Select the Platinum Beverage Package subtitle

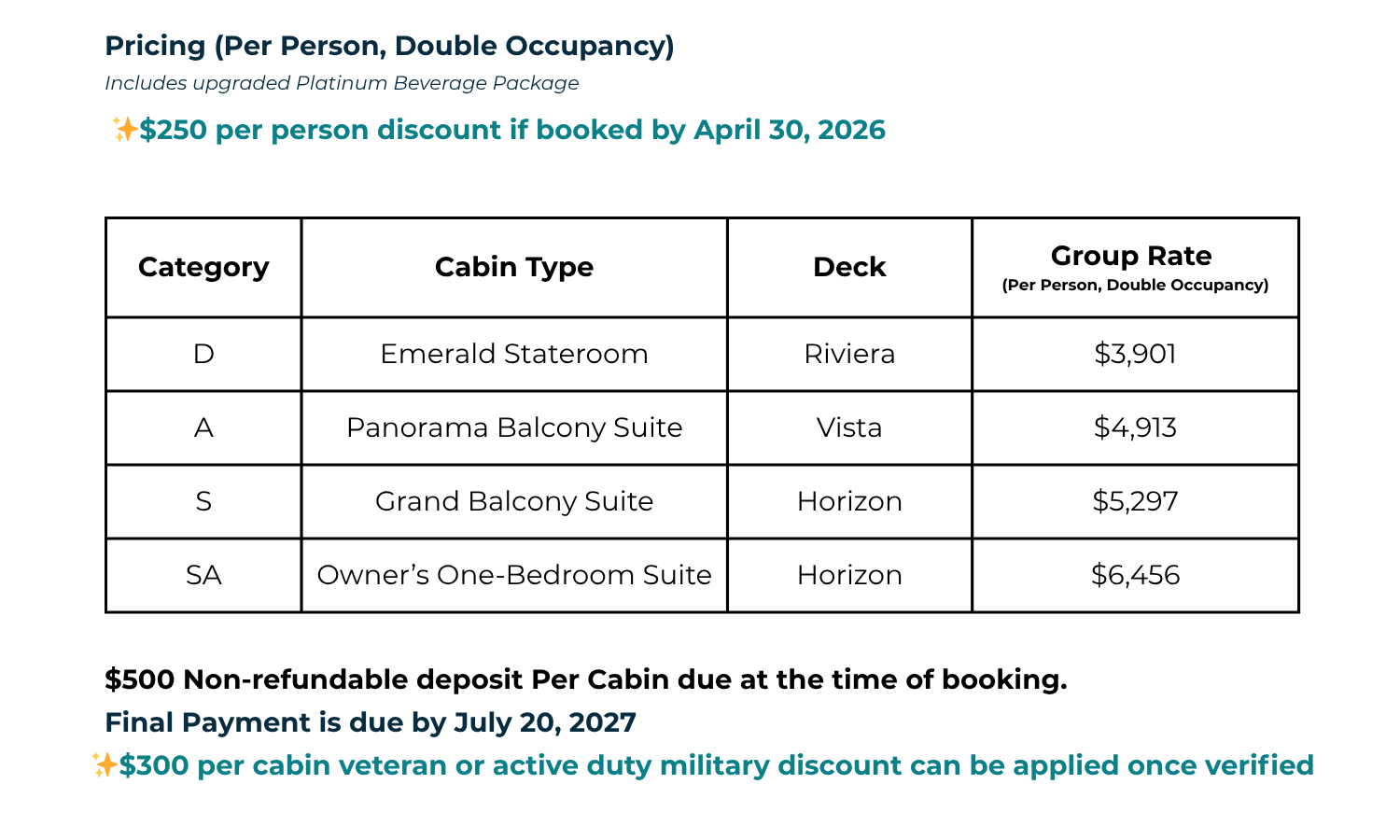[x=342, y=83]
